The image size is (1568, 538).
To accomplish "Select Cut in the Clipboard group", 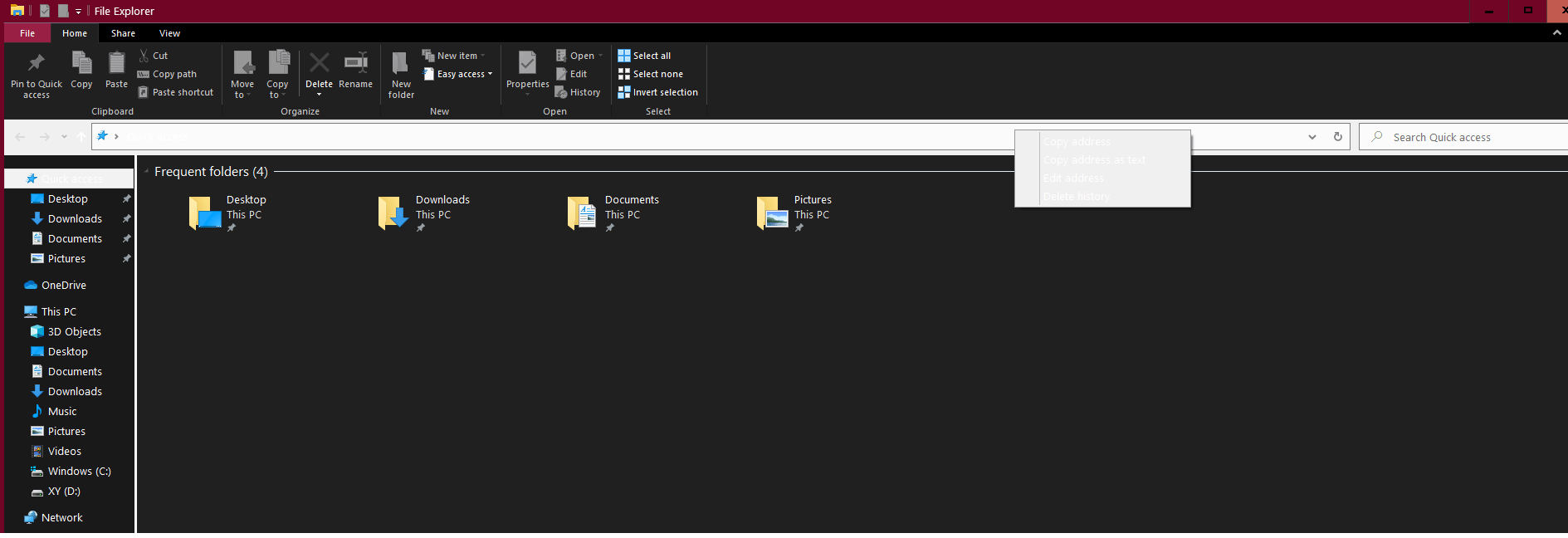I will coord(153,56).
